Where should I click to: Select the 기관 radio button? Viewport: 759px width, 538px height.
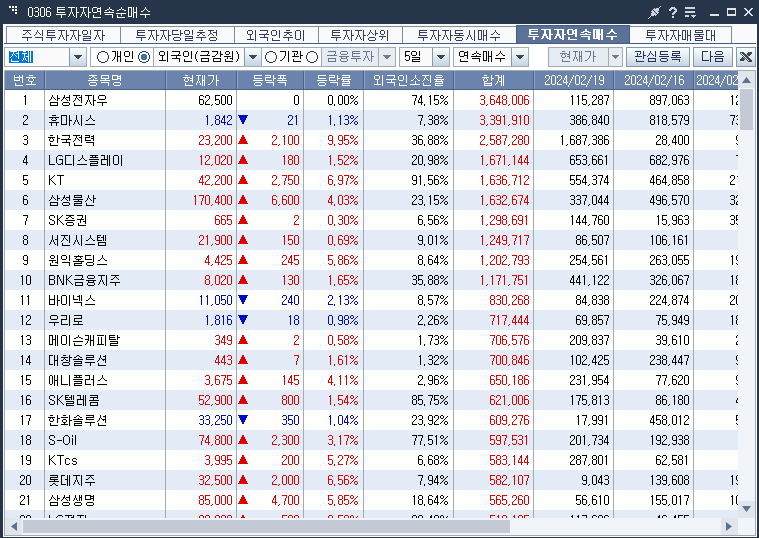click(271, 57)
